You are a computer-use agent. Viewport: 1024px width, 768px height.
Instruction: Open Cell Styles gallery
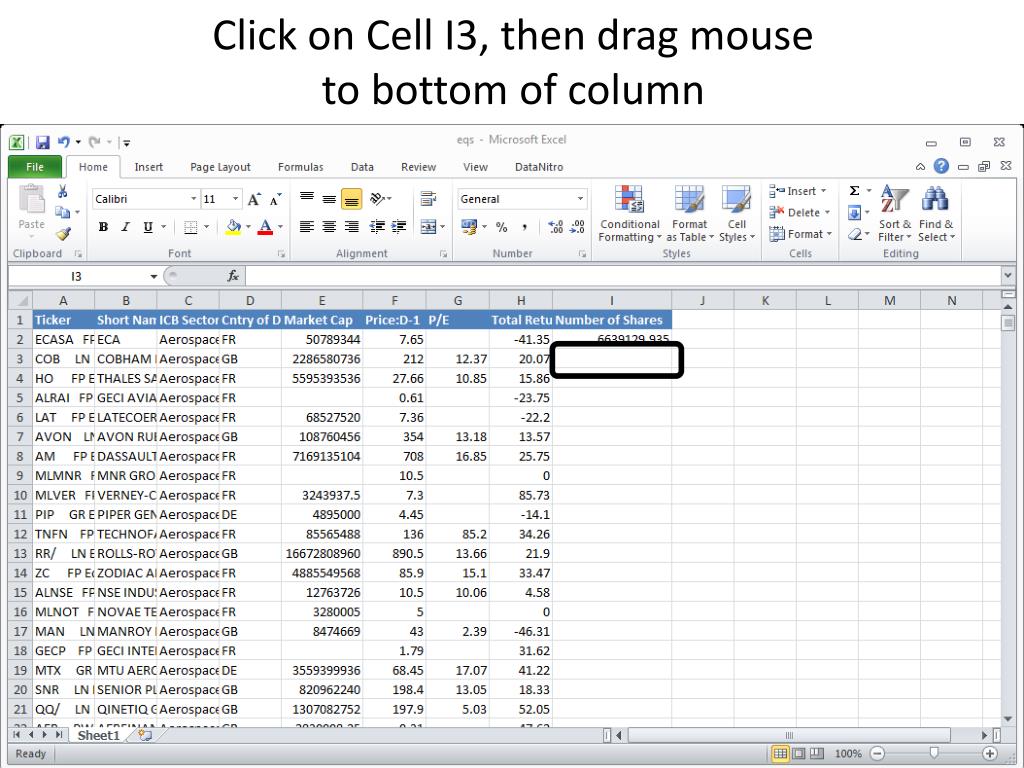coord(737,213)
